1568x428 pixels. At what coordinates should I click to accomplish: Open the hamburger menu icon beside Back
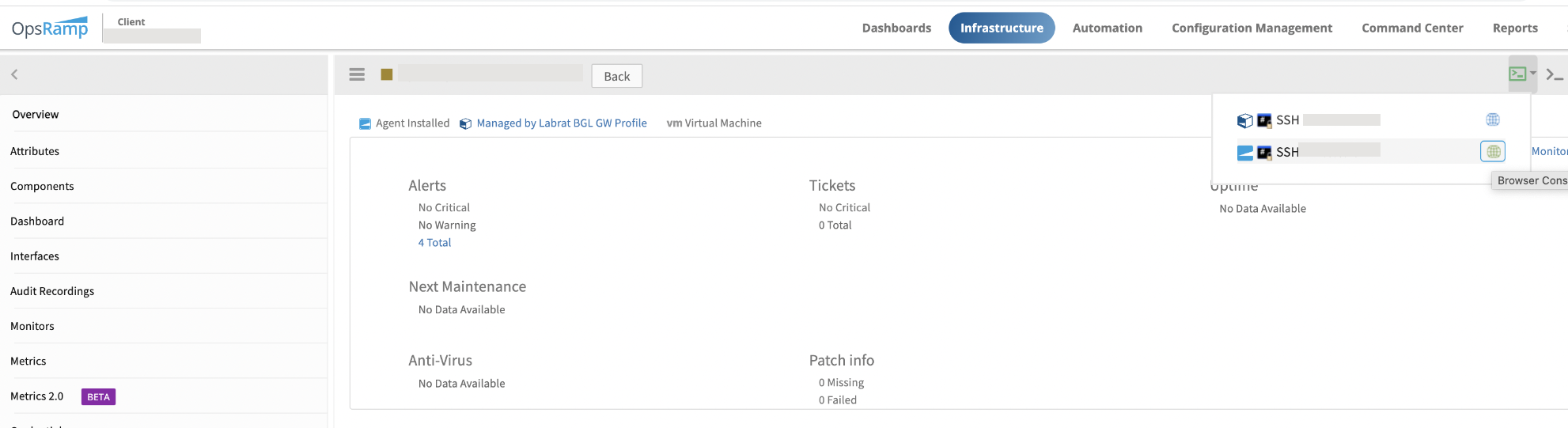(x=357, y=74)
